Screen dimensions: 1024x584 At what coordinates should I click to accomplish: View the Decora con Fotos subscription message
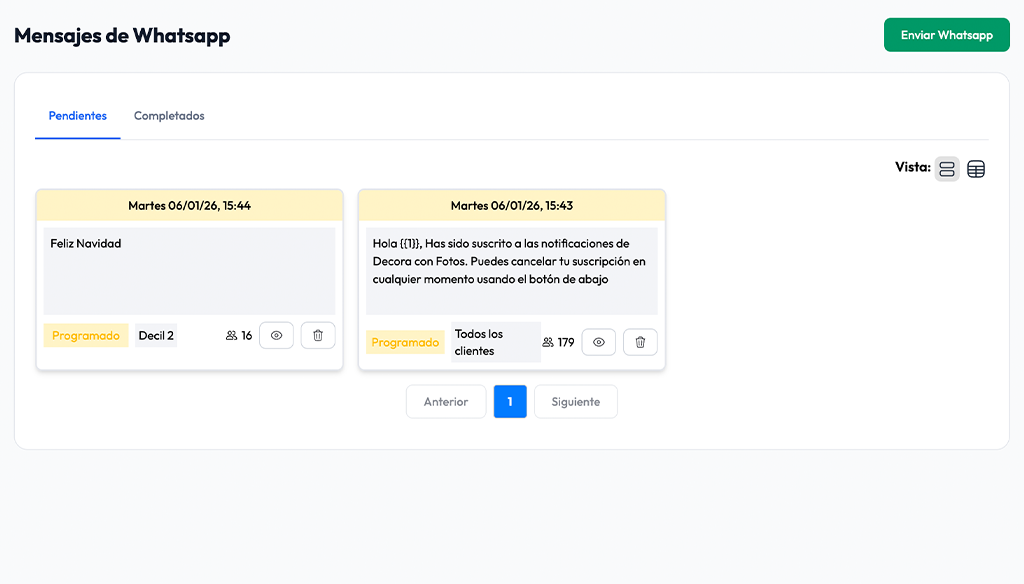(598, 342)
